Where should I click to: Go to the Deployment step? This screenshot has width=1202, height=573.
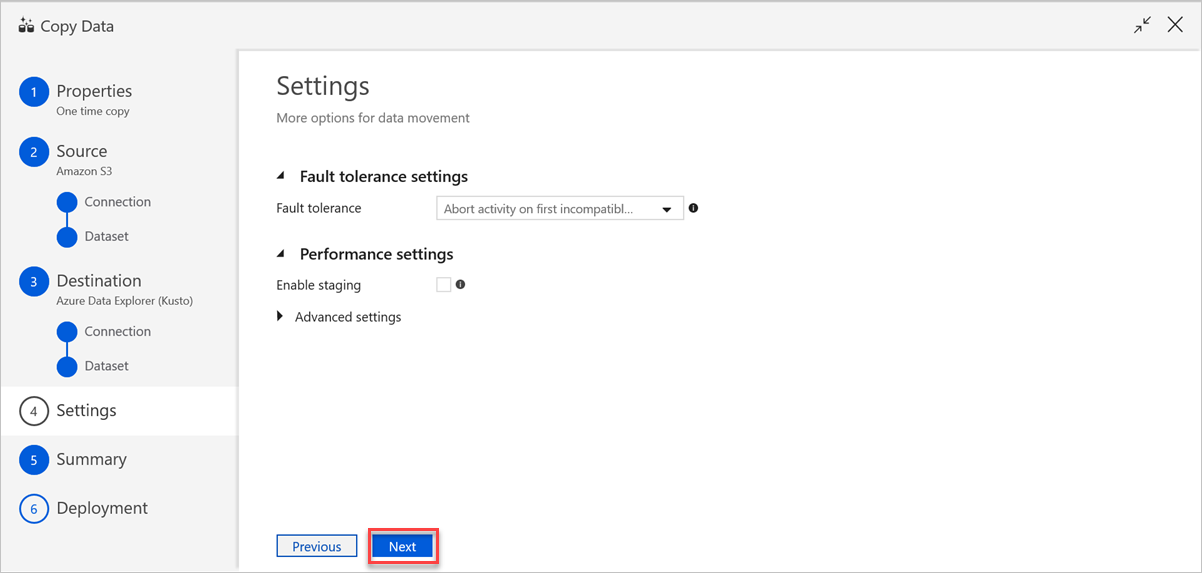[x=101, y=508]
